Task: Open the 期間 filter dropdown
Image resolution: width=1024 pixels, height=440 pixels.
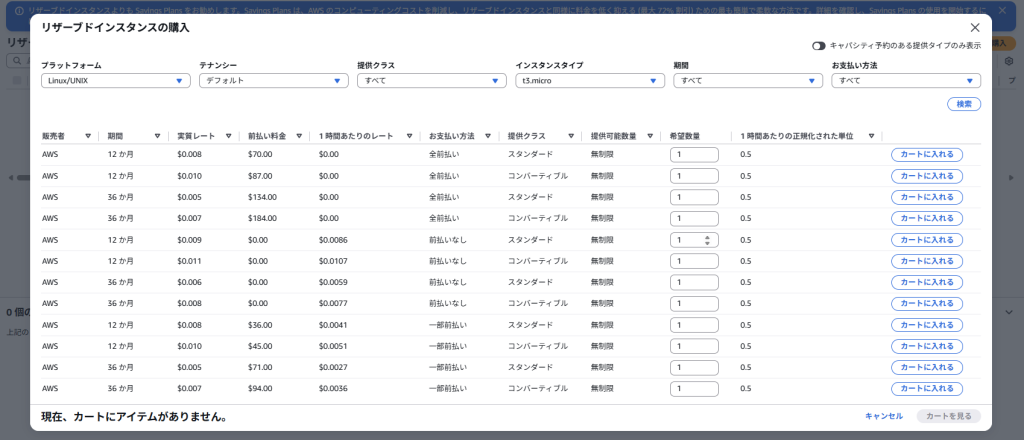Action: (x=747, y=81)
